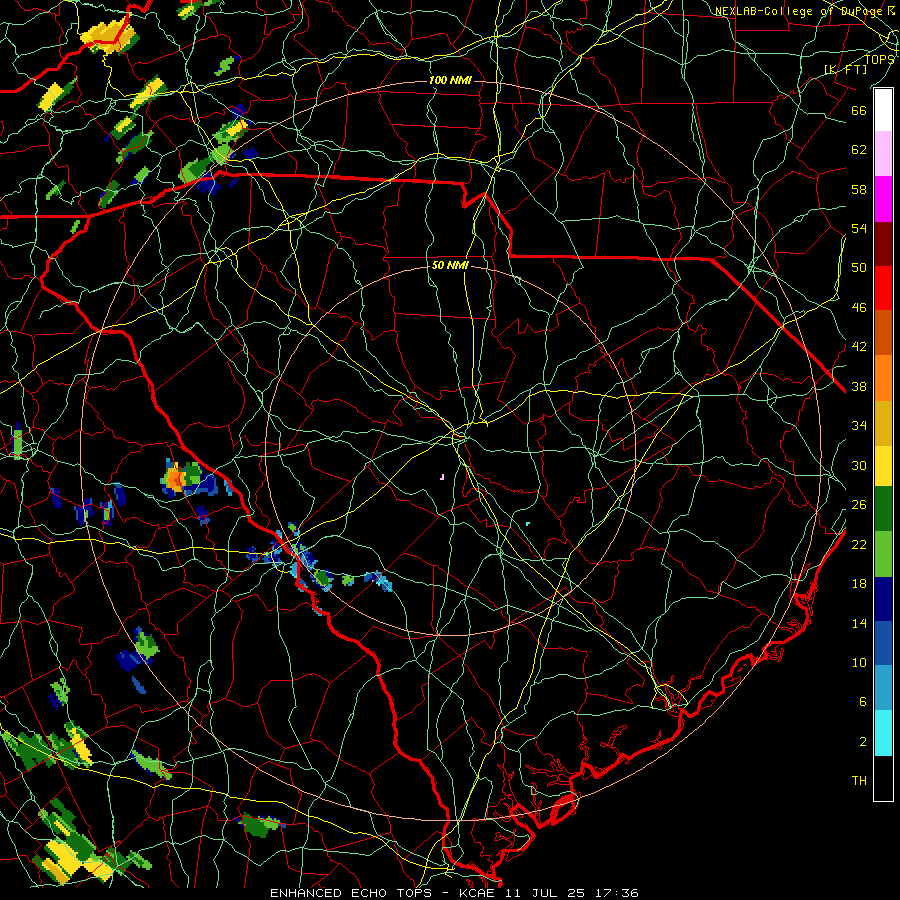Click the "50 NMI" range ring label

[x=450, y=265]
